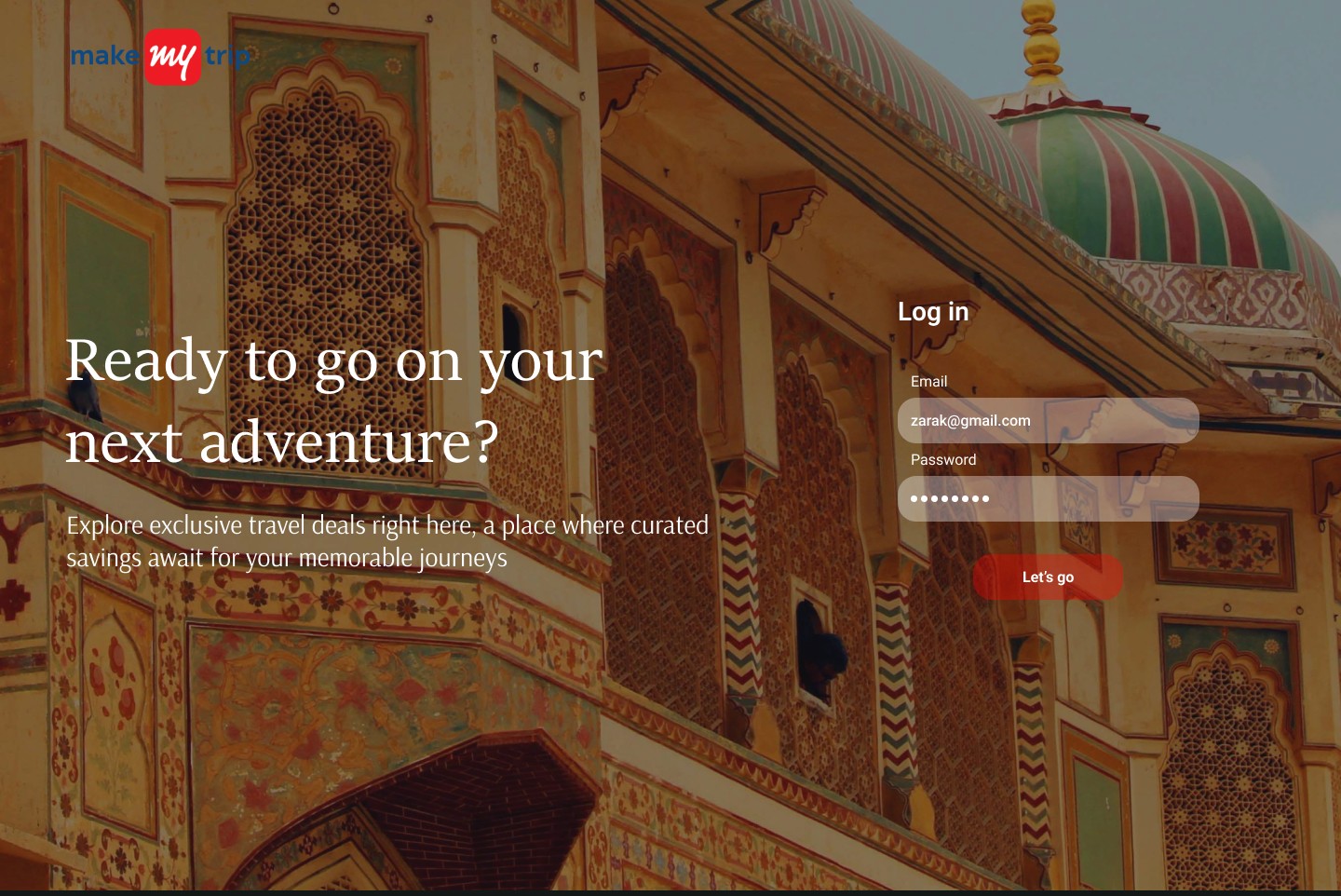Click the 'Explore exclusive travel deals' subtitle line
This screenshot has width=1341, height=896.
coord(387,525)
